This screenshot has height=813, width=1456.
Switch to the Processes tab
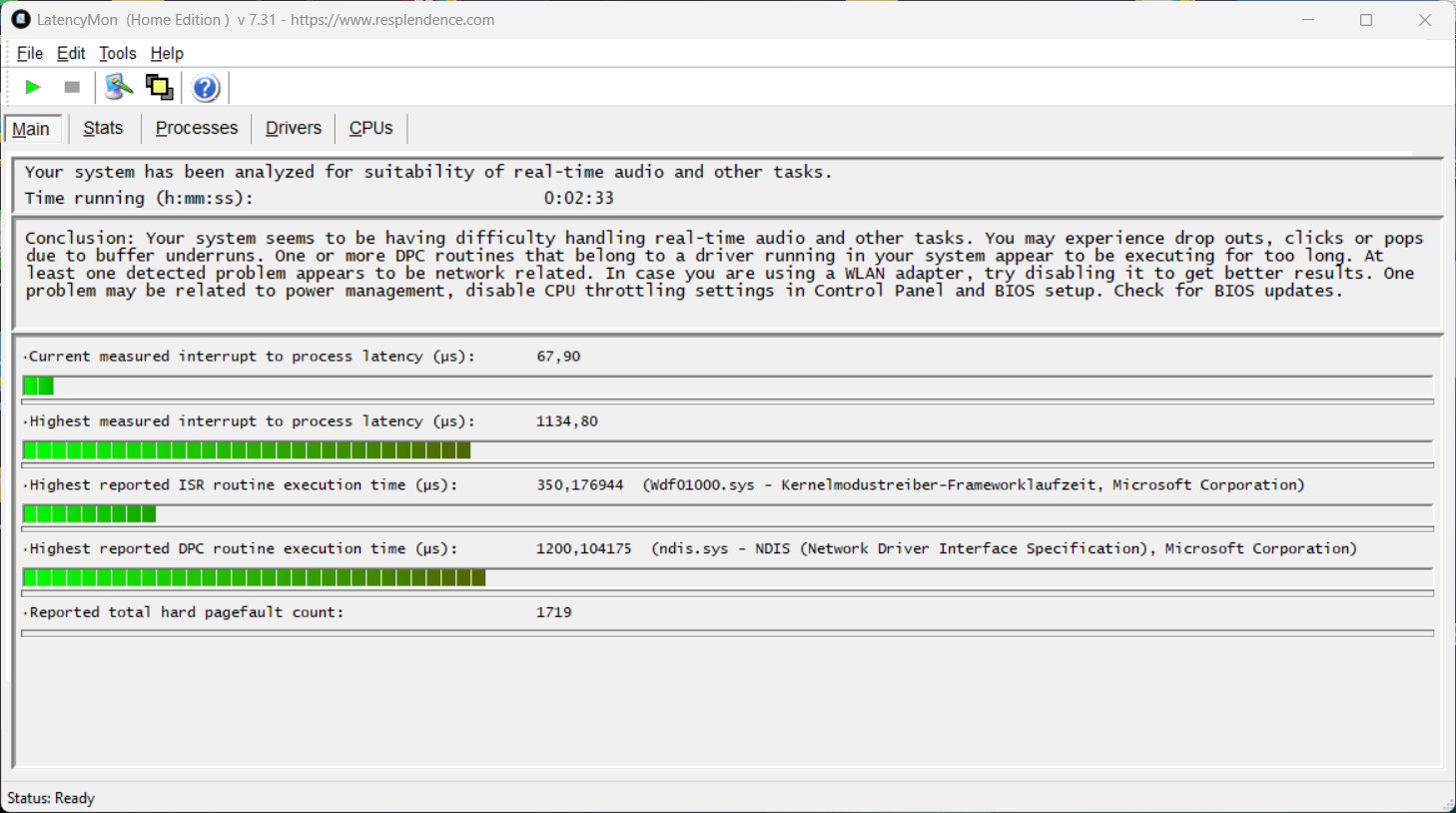coord(197,128)
